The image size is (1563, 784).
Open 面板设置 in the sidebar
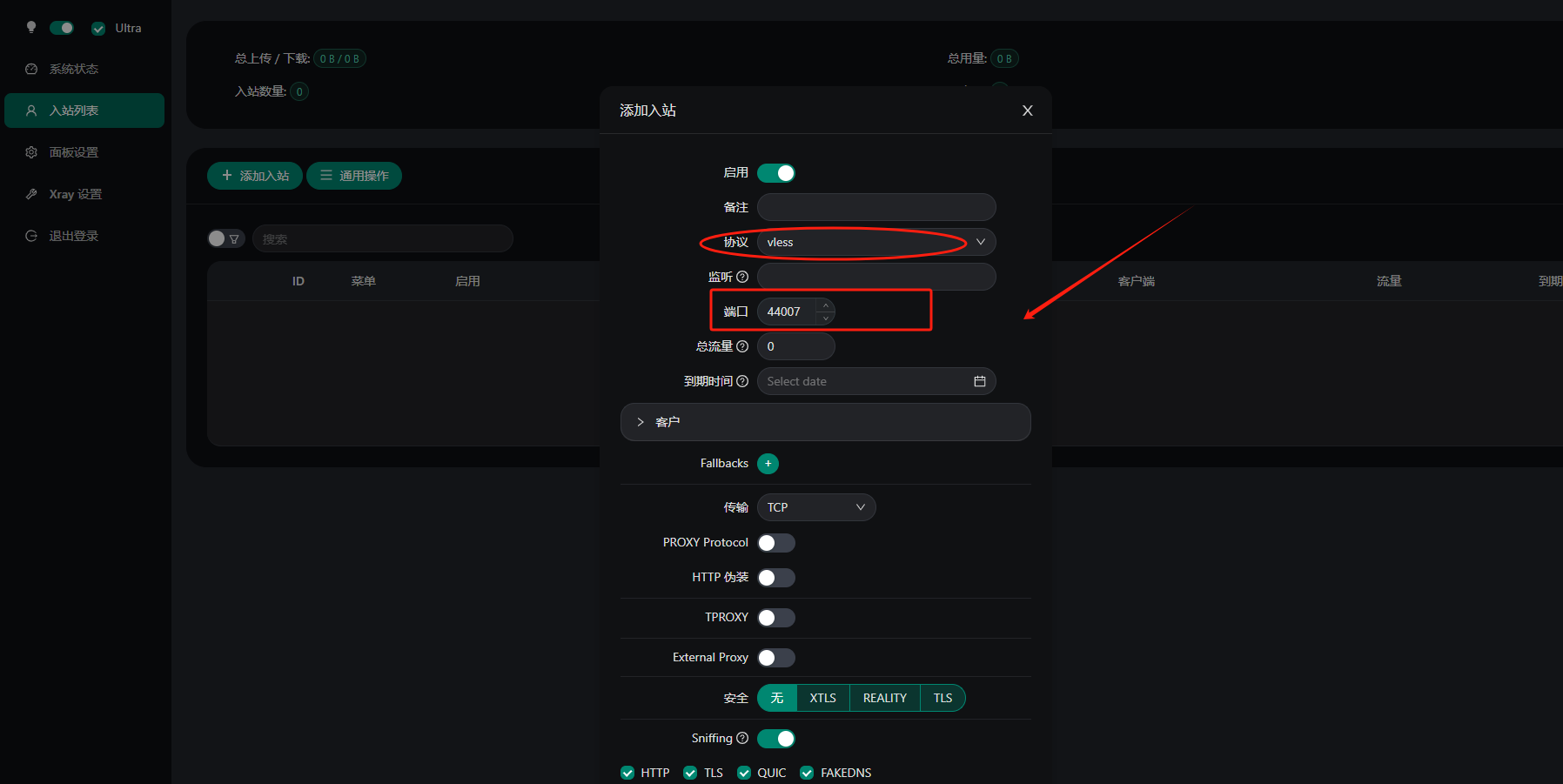[74, 152]
